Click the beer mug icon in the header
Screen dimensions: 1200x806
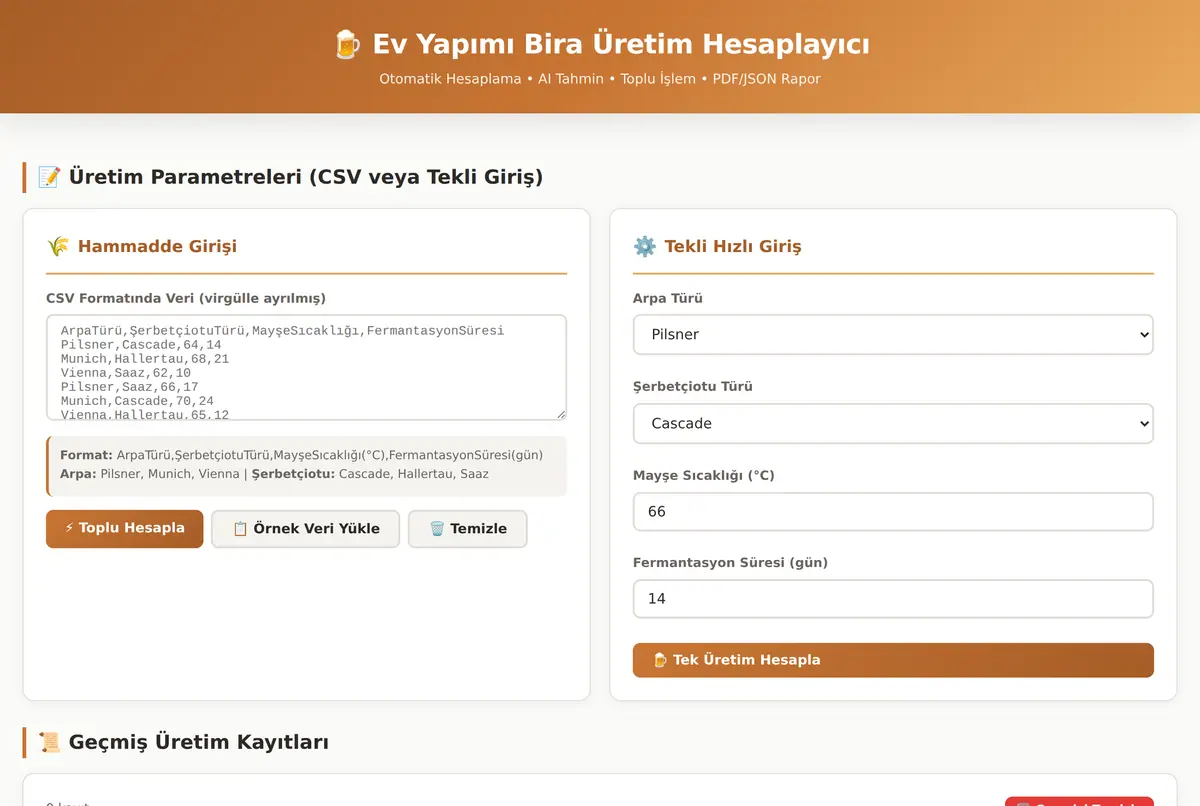346,44
